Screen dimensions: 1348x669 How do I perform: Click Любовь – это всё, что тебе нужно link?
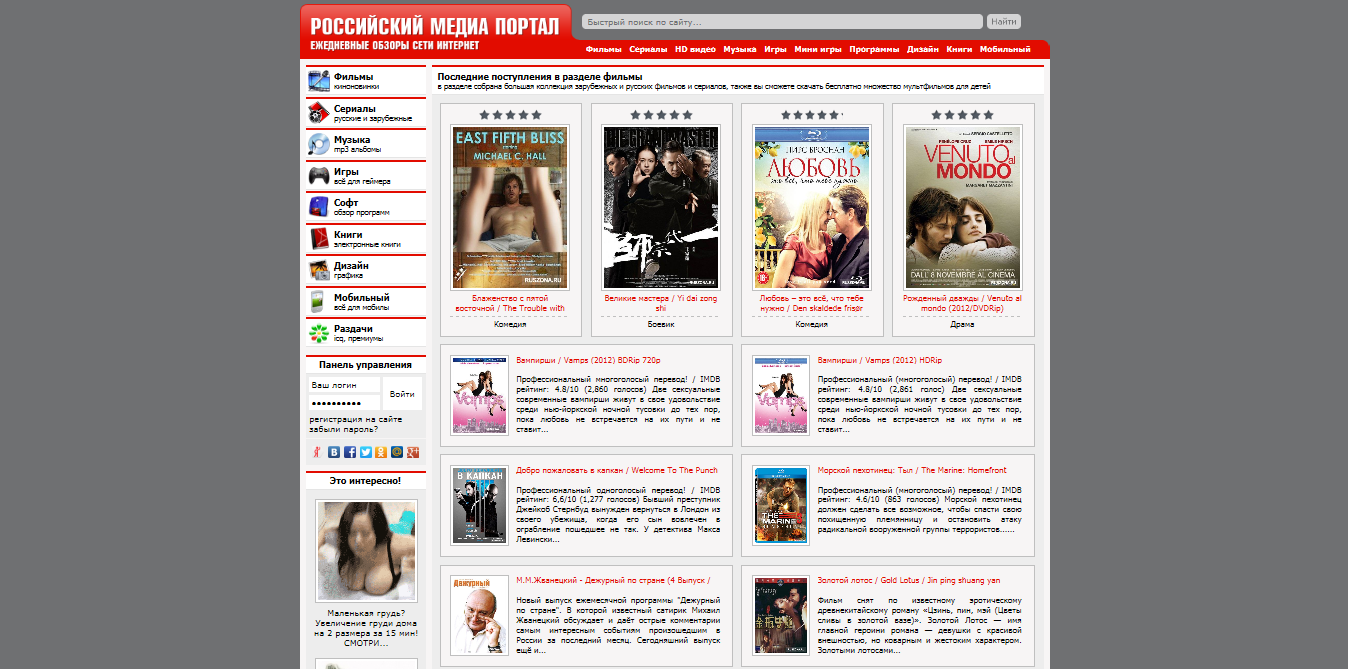[x=812, y=303]
